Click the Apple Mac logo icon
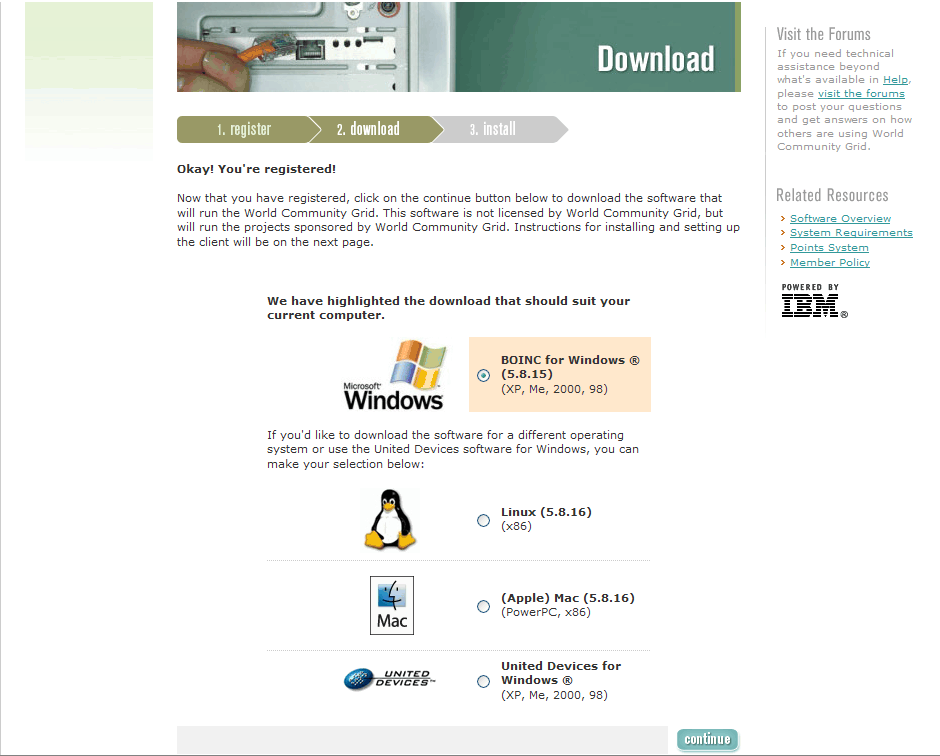The width and height of the screenshot is (940, 756). pos(392,606)
